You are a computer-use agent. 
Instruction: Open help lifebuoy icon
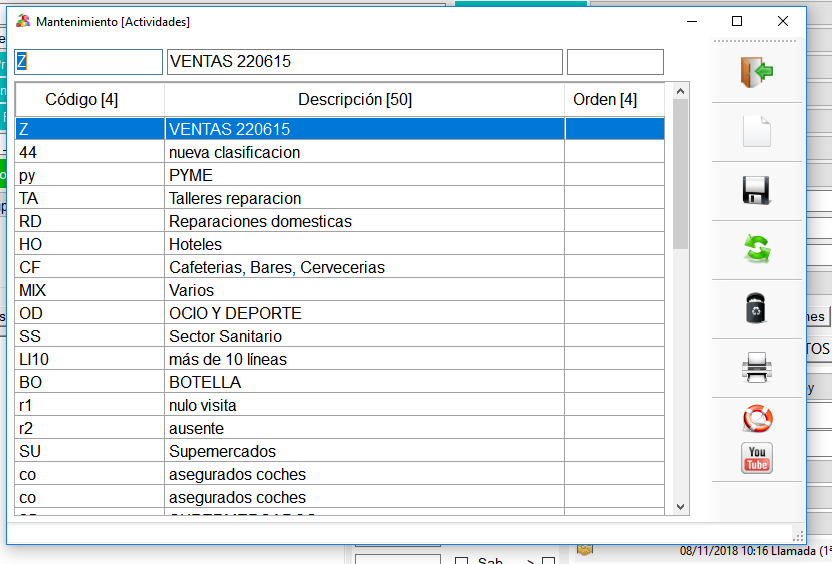point(757,419)
